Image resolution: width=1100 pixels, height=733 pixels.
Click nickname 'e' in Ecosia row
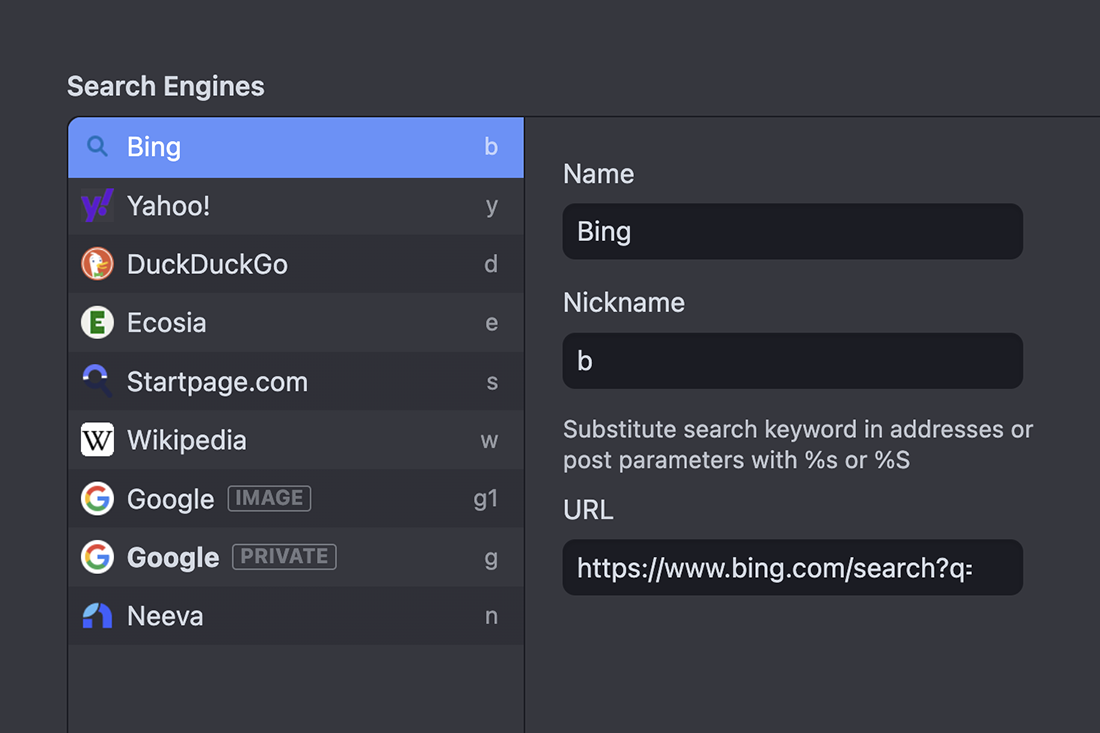492,323
